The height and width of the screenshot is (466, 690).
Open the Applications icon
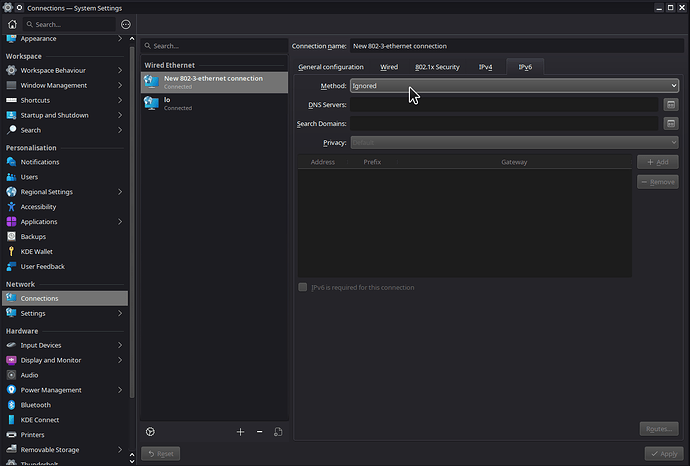(11, 222)
